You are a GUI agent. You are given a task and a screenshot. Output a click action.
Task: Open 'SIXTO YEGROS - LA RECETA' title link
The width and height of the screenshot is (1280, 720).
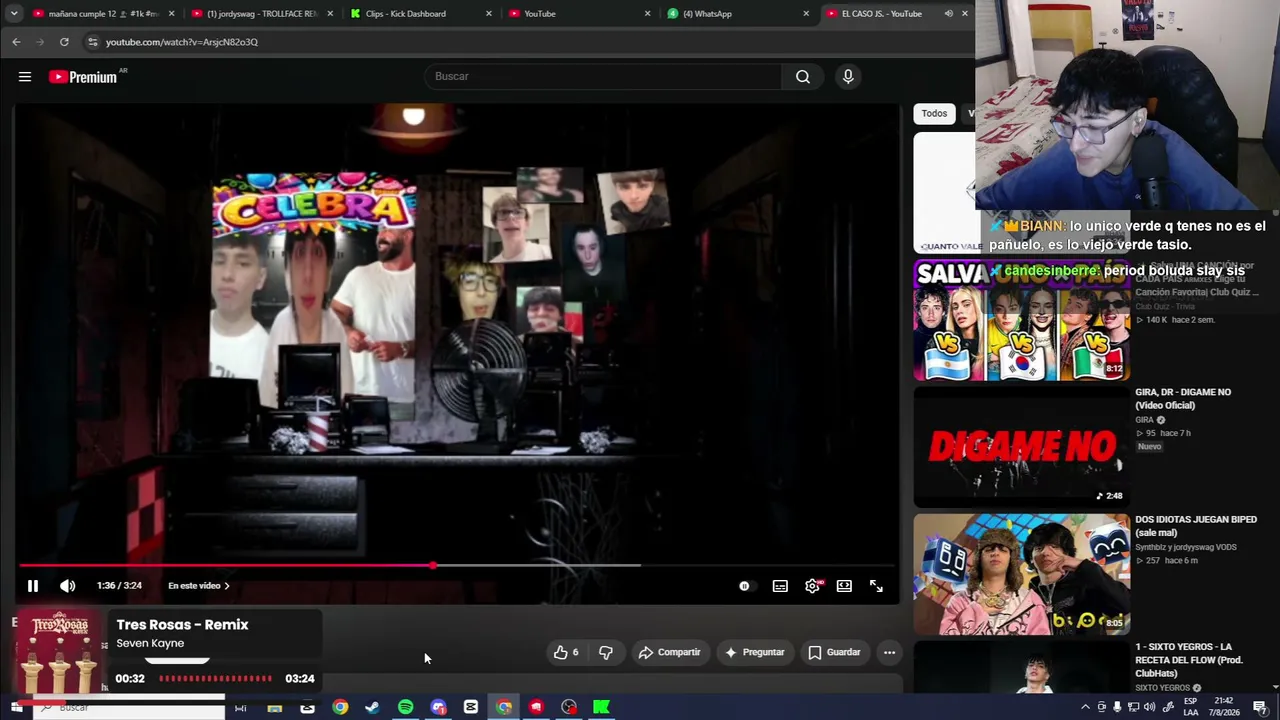[1190, 660]
